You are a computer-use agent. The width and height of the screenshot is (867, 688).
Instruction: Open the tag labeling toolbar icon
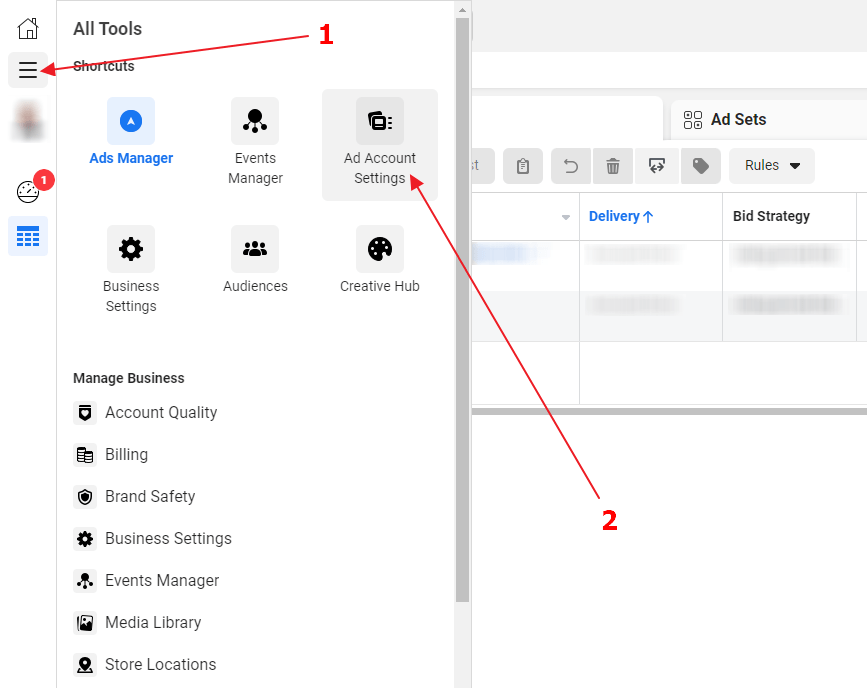[700, 166]
